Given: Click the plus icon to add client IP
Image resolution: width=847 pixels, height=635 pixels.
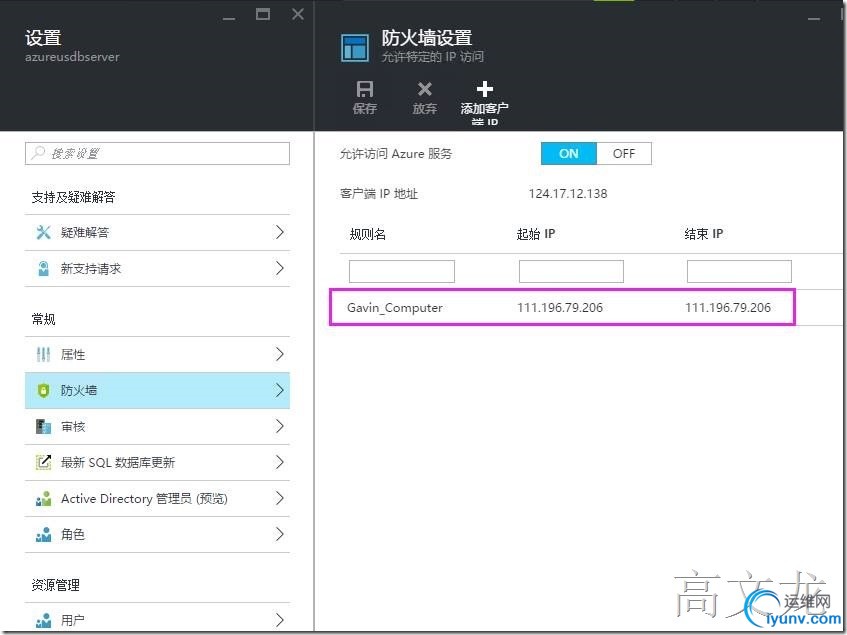Looking at the screenshot, I should pyautogui.click(x=485, y=89).
